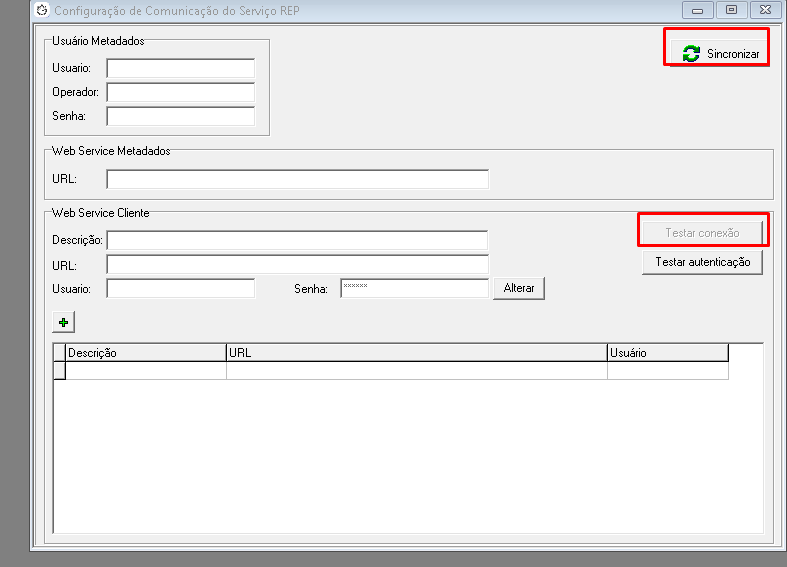Click the masked Senha field in Web Service Cliente
Screen dimensions: 787x567
coord(414,288)
